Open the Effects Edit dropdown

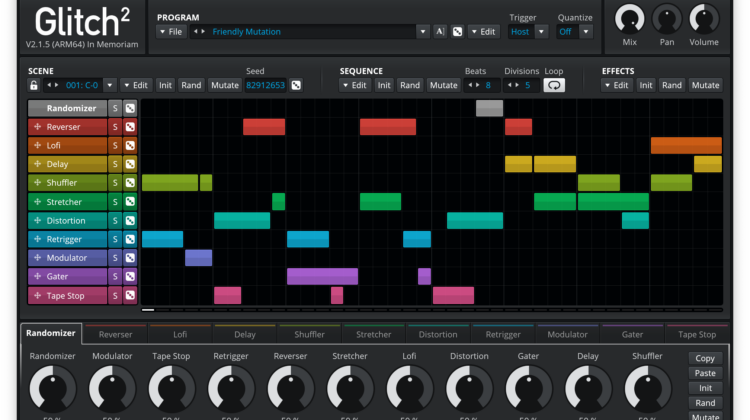tap(617, 85)
